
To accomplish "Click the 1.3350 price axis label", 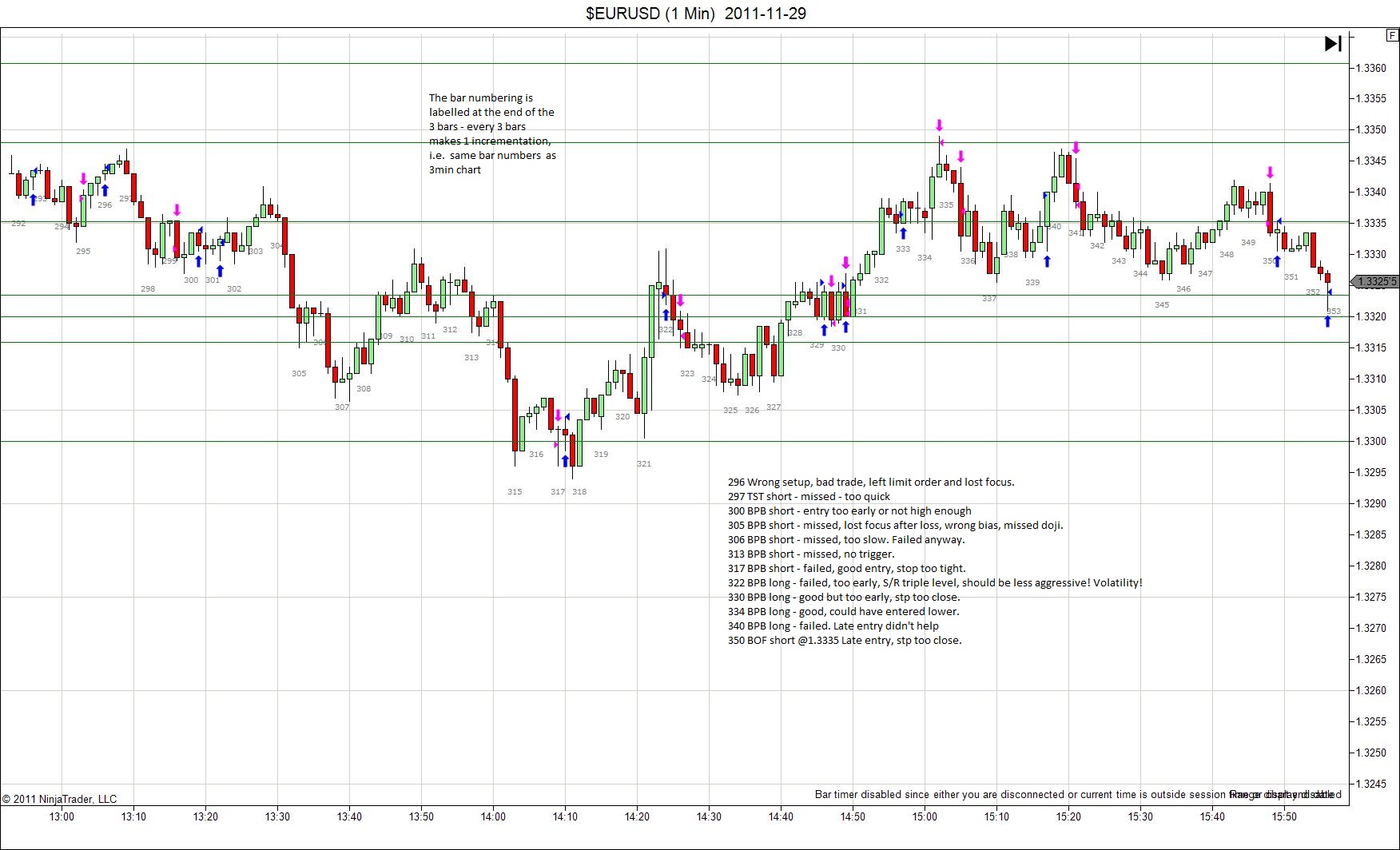I will 1371,129.
